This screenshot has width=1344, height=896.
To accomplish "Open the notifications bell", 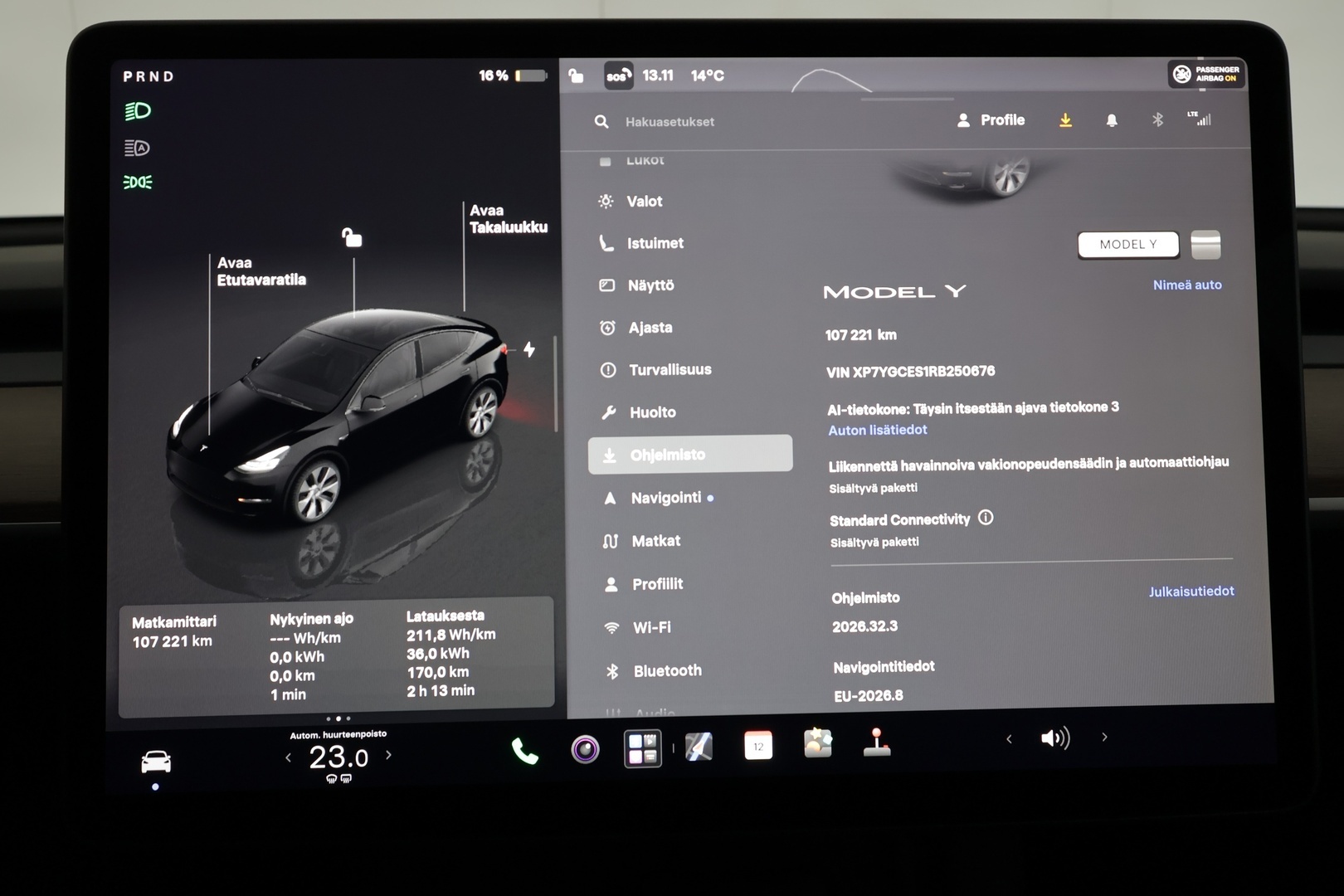I will coord(1112,120).
